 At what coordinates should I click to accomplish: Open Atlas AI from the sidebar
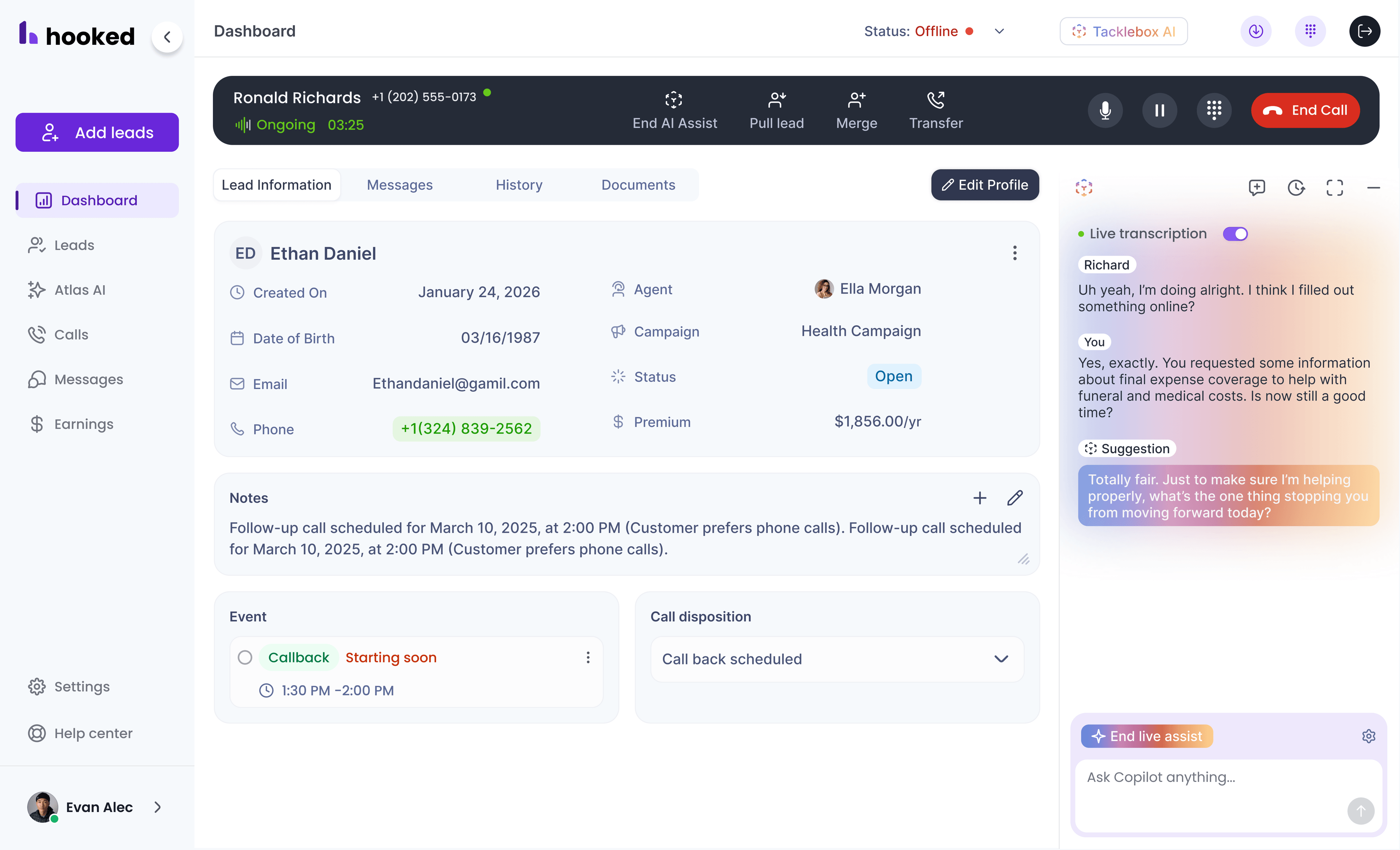point(79,290)
